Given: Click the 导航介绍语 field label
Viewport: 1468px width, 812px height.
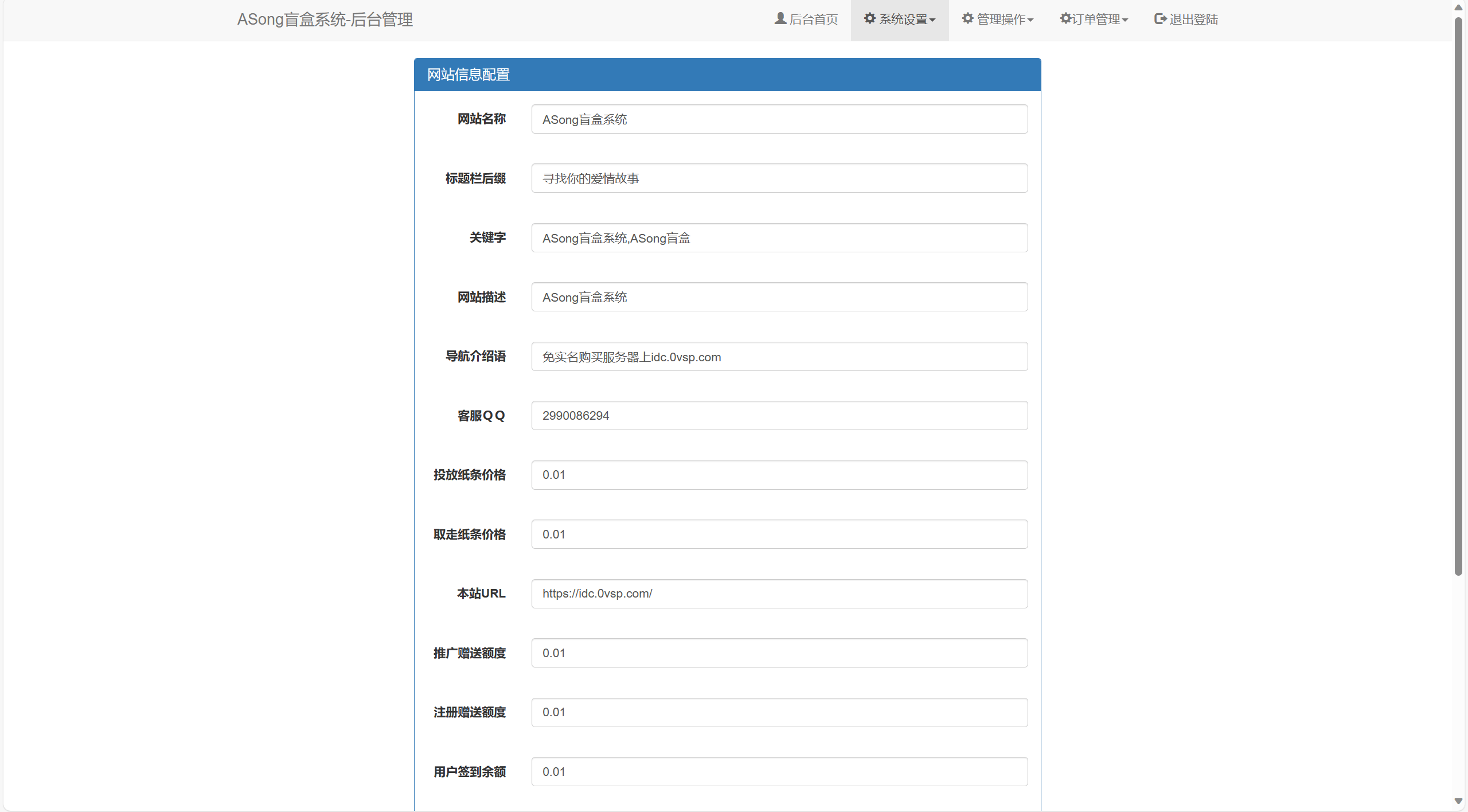Looking at the screenshot, I should coord(475,356).
